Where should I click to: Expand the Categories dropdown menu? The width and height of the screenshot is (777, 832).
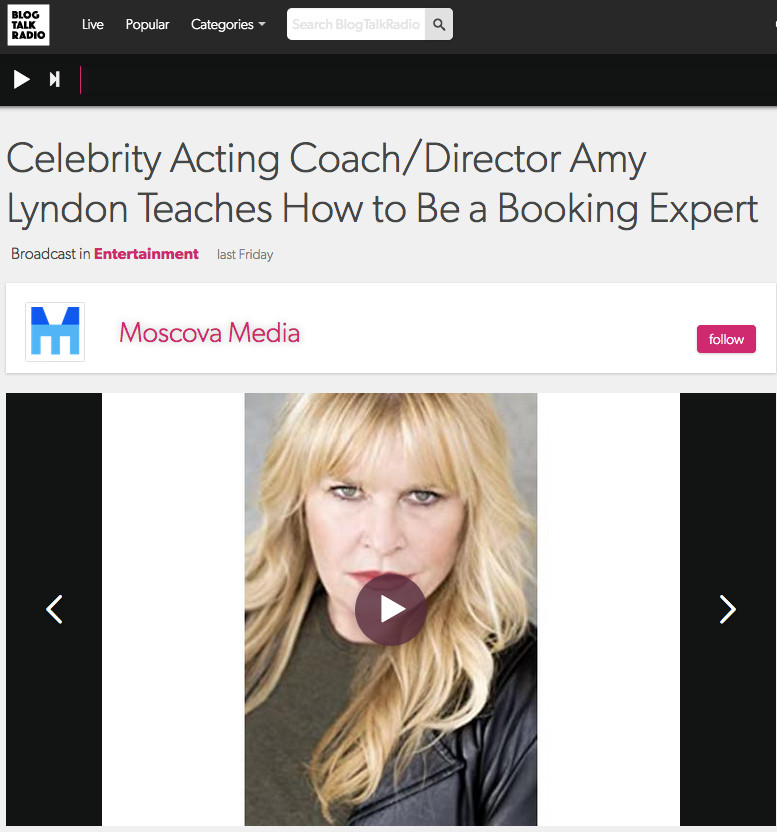(x=228, y=24)
